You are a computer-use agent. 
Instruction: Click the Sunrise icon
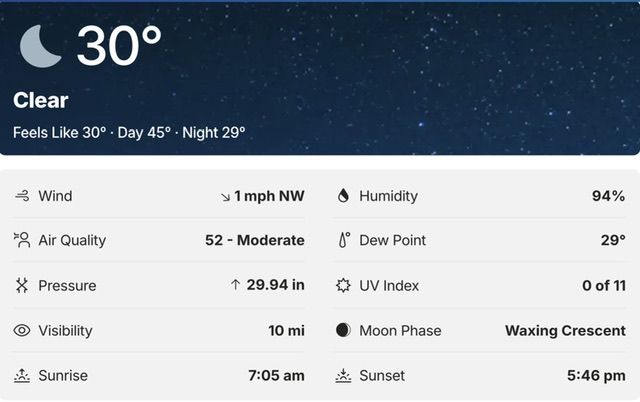pos(22,376)
